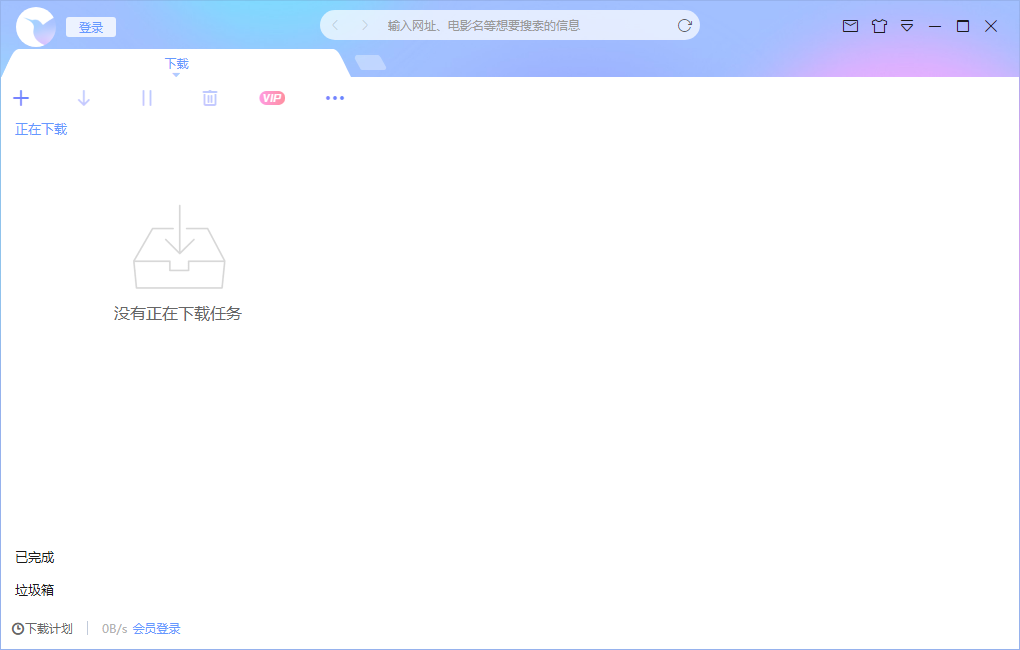
Task: Click the 会员登录 link in status bar
Action: click(x=157, y=629)
